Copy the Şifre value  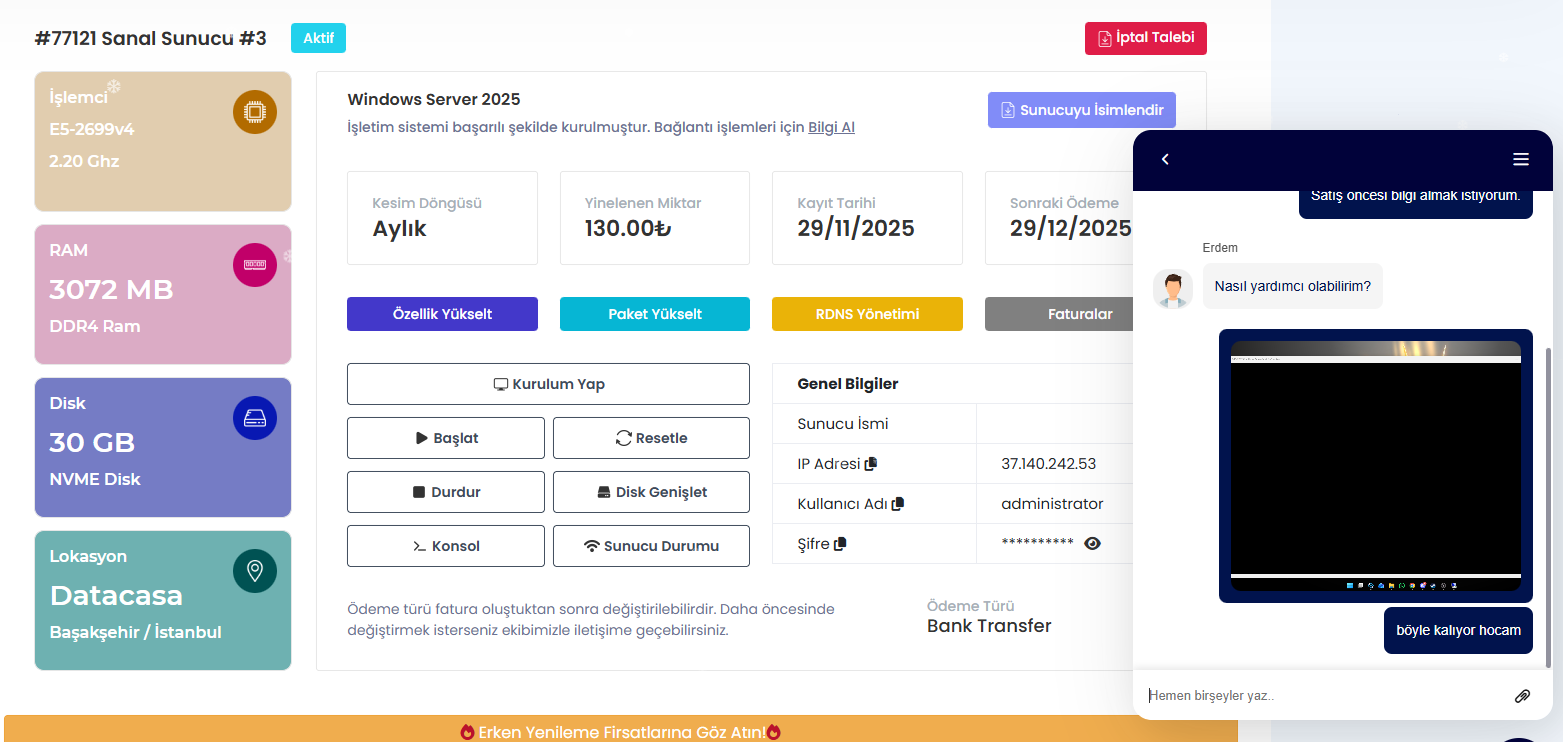[840, 544]
